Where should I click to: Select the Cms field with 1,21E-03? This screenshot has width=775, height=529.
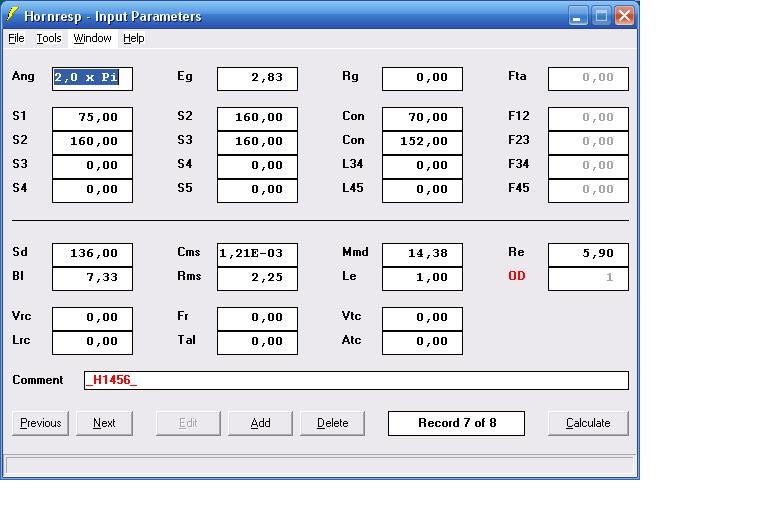258,255
